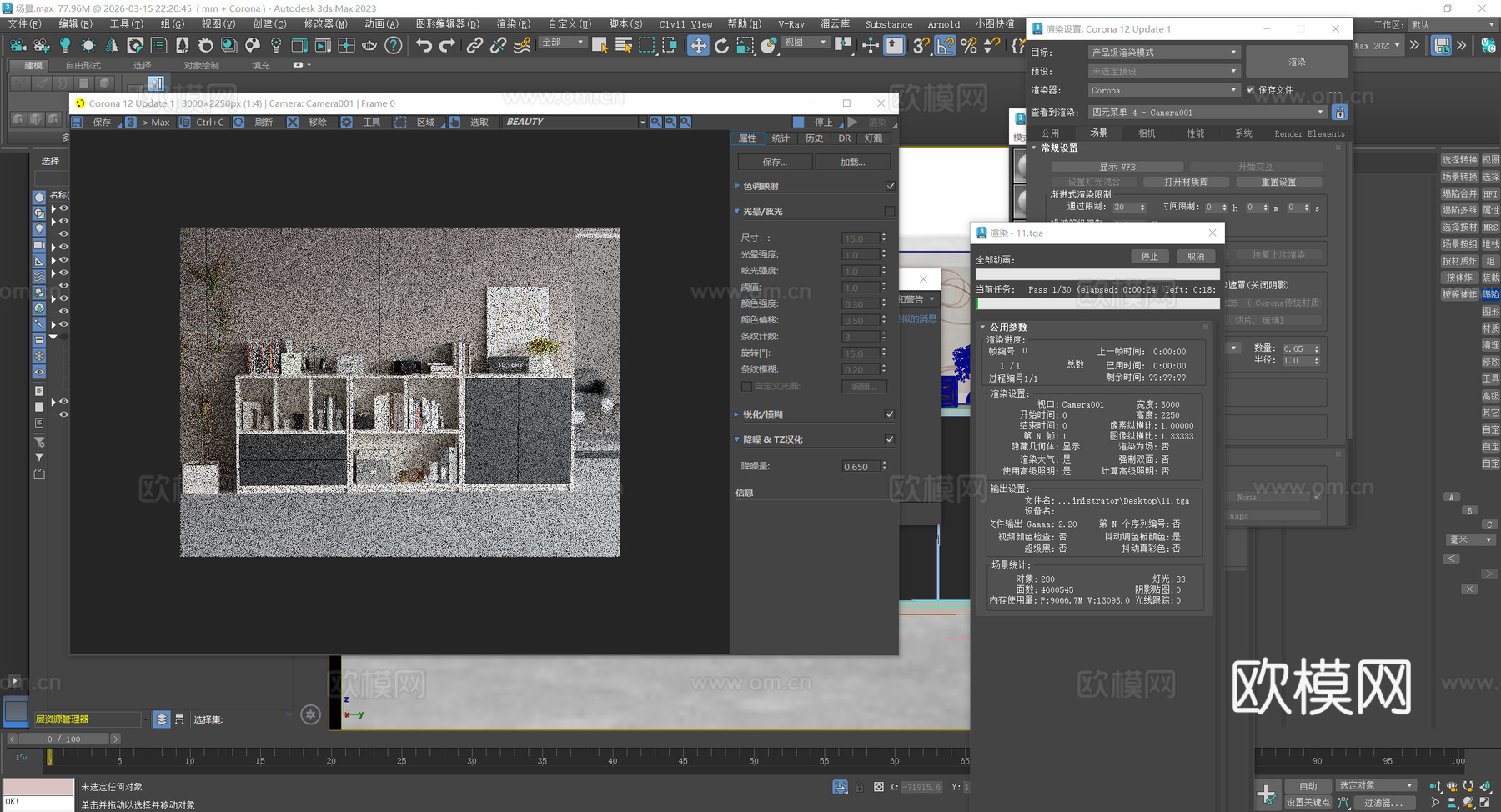Expand the 锐化/模糊 section

tap(737, 414)
